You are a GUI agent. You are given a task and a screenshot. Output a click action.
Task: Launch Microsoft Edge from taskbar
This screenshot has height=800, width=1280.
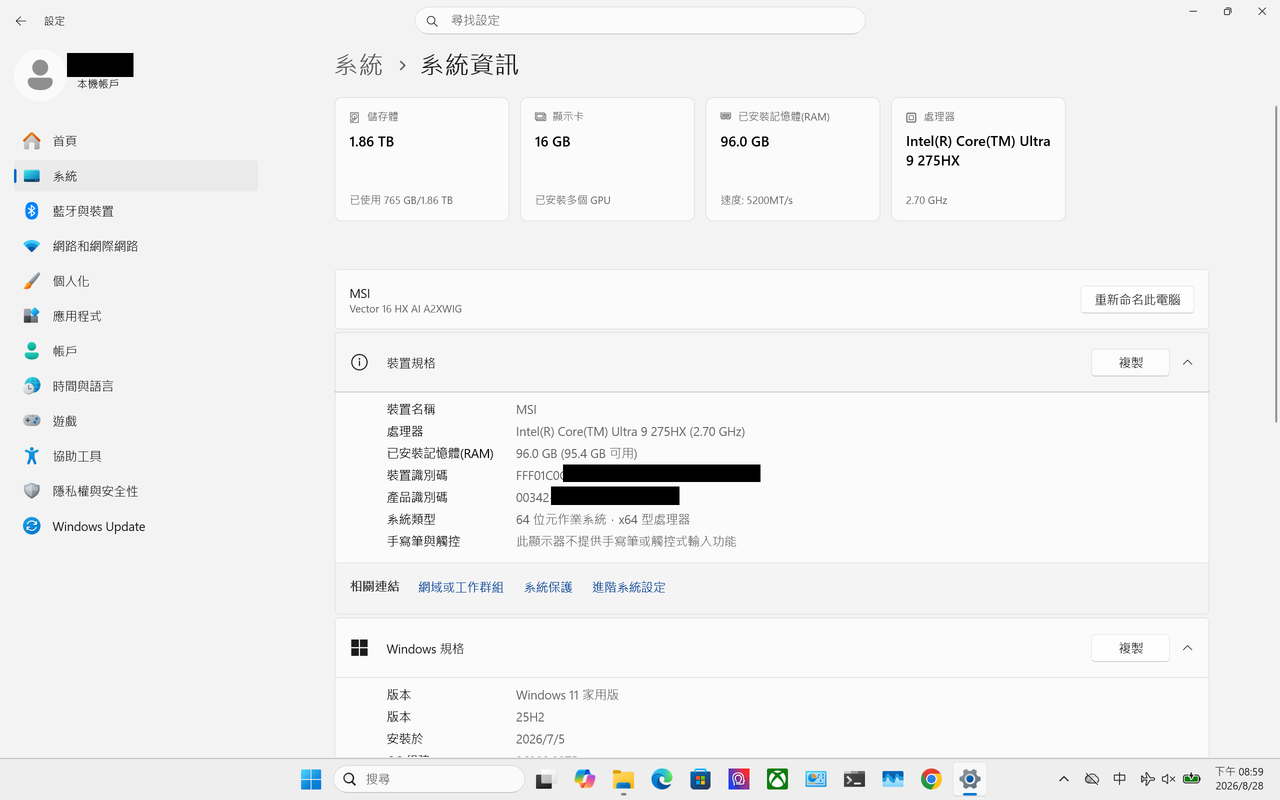pos(662,779)
